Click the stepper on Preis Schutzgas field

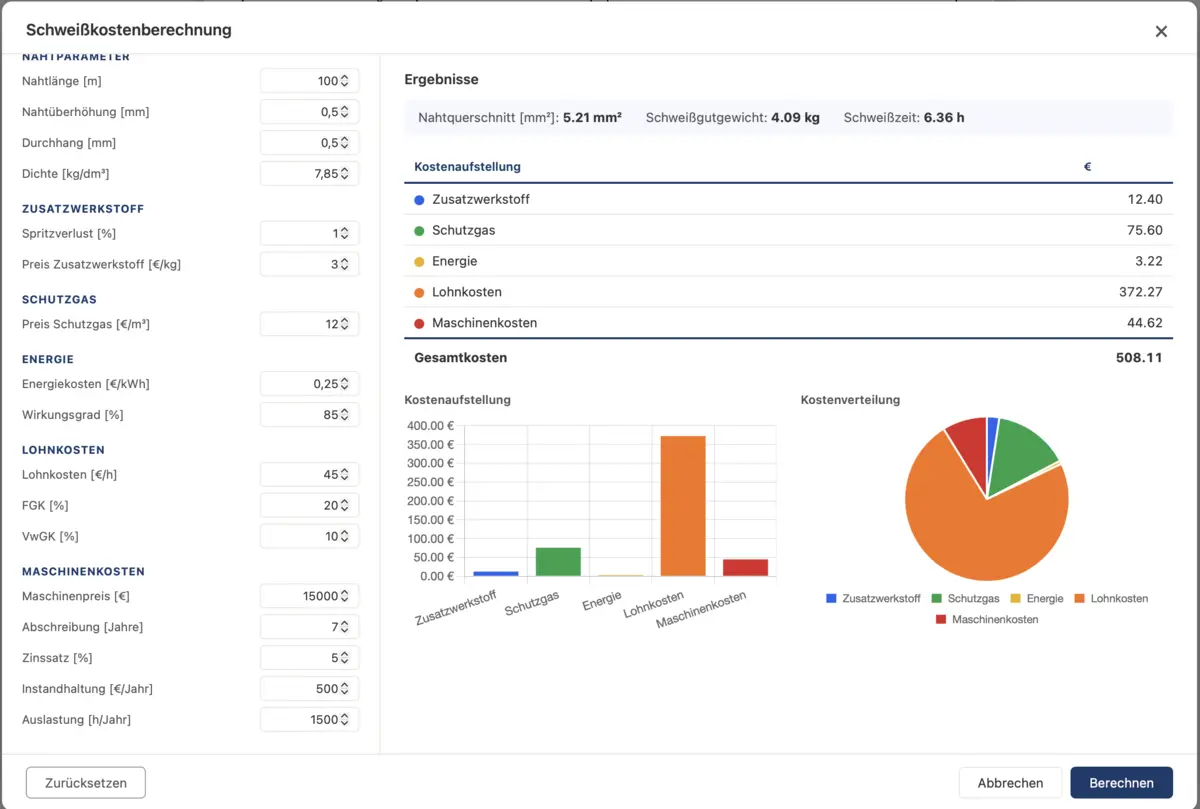click(x=344, y=324)
